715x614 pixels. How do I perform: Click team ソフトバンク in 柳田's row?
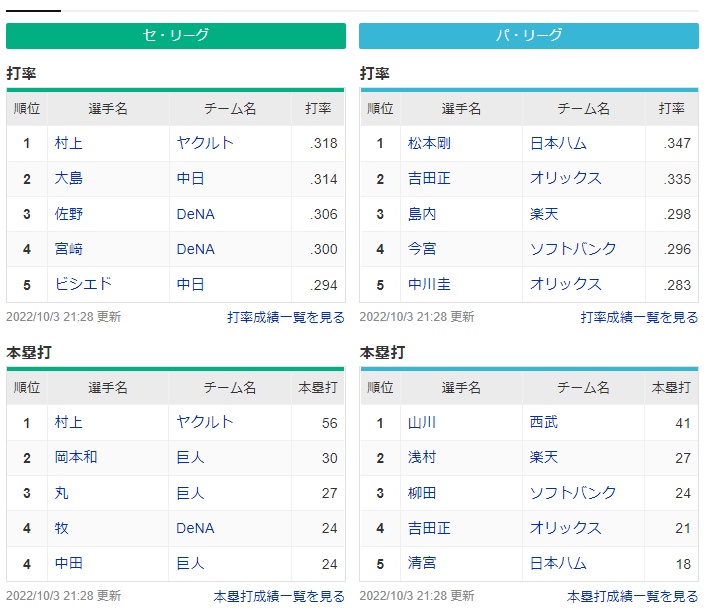573,493
